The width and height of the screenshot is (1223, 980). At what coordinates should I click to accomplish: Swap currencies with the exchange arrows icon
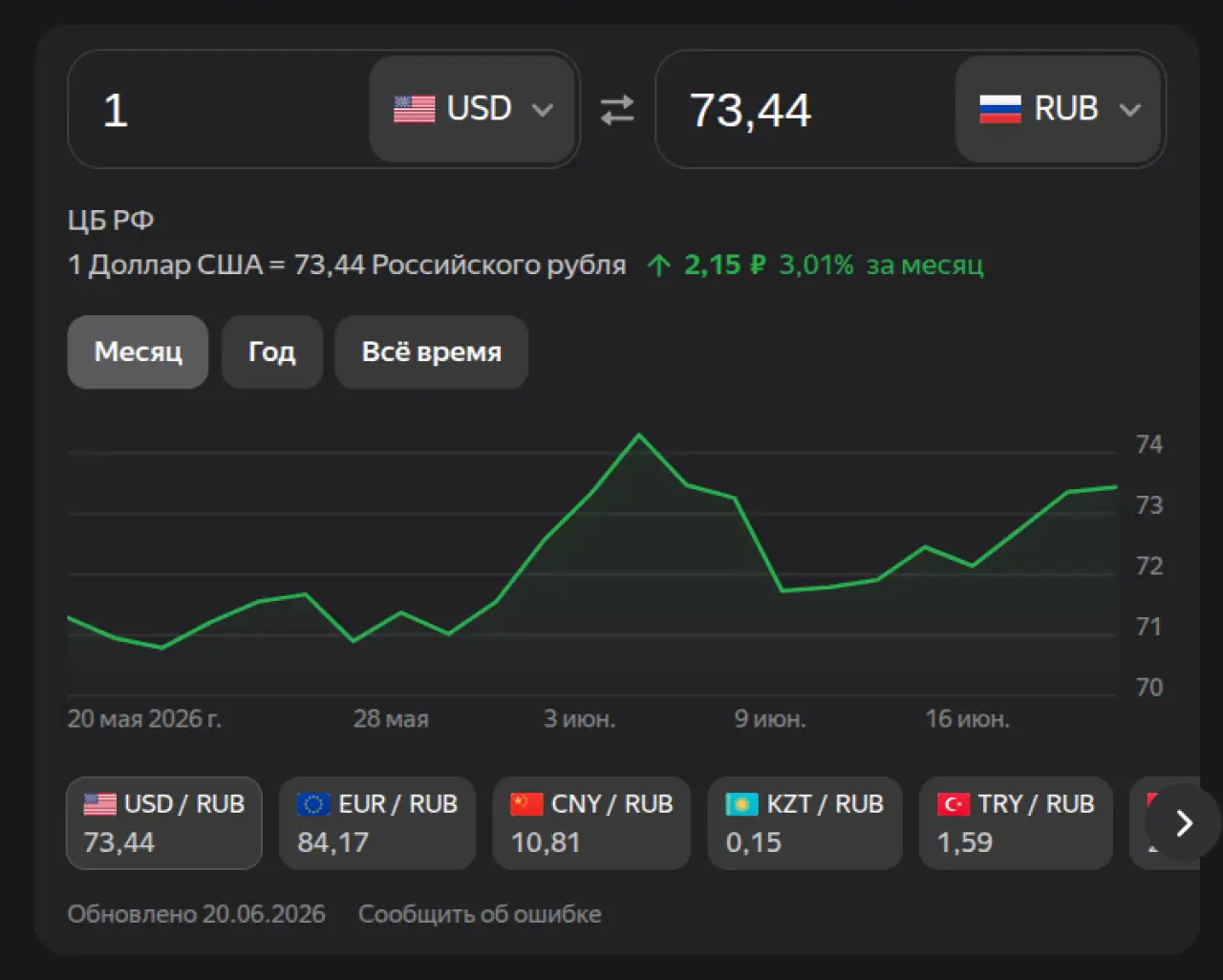617,110
